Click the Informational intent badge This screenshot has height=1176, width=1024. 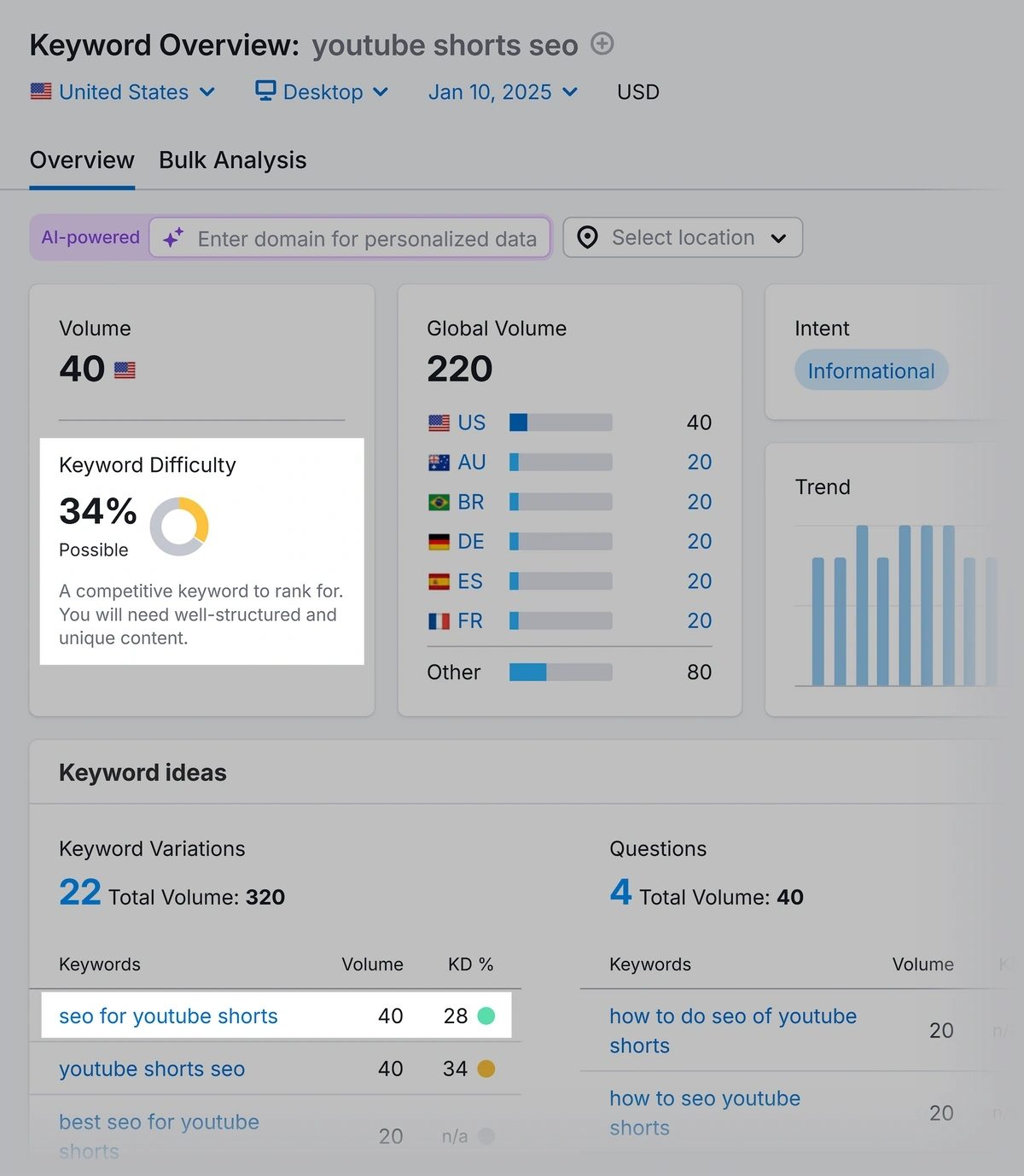point(871,370)
